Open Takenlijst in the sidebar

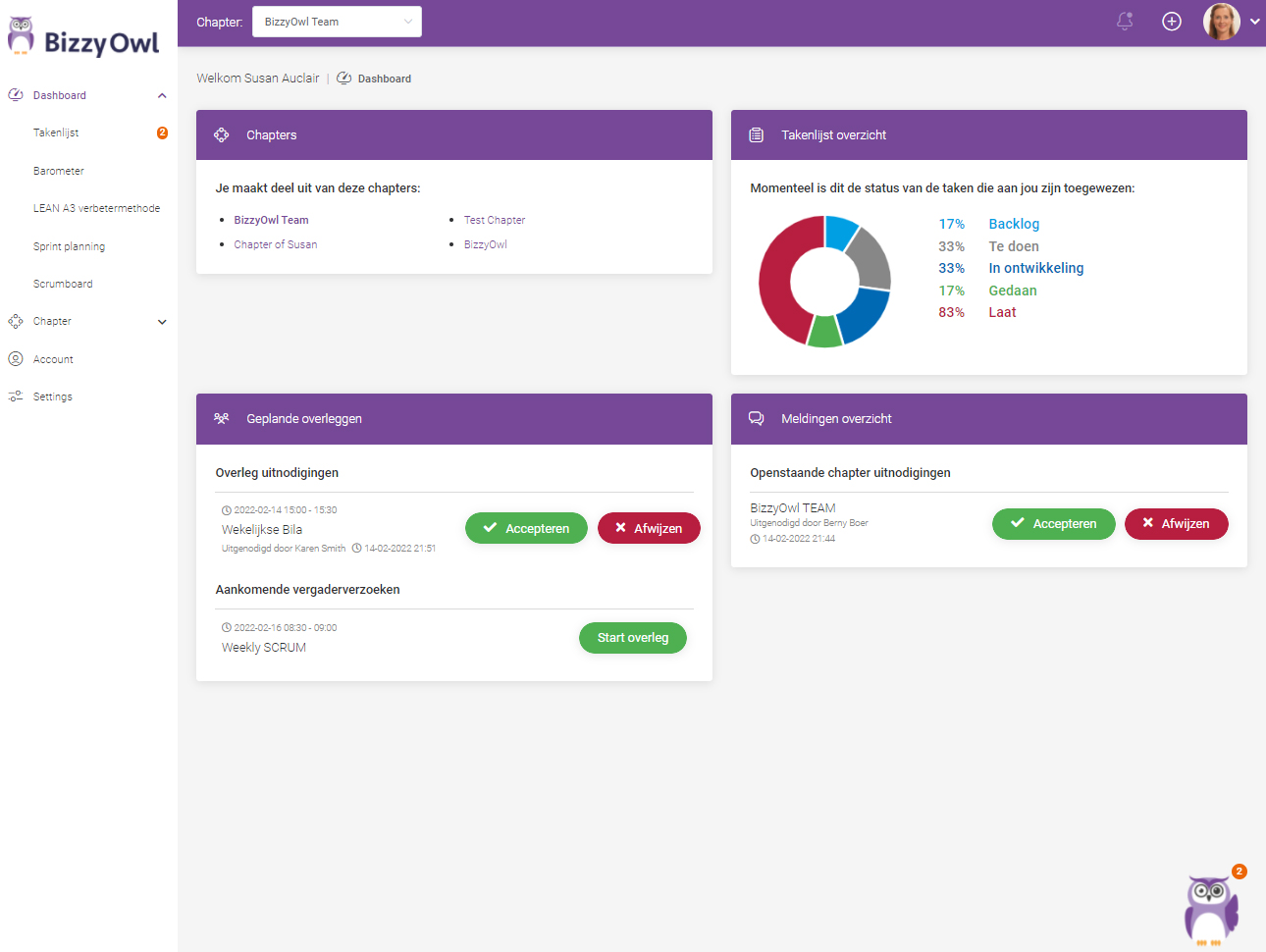coord(56,132)
